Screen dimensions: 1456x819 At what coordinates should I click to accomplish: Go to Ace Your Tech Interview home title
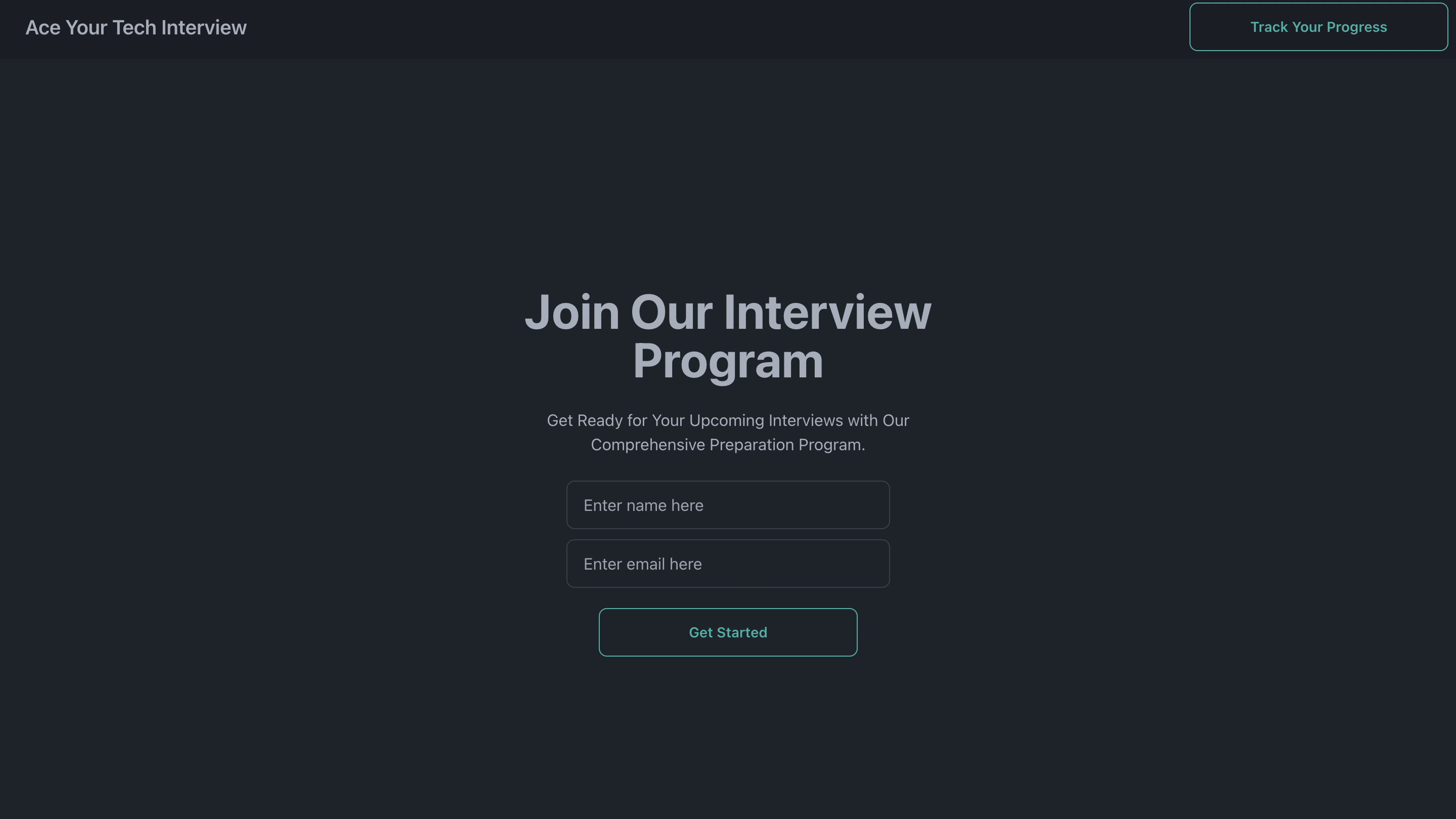pyautogui.click(x=136, y=27)
